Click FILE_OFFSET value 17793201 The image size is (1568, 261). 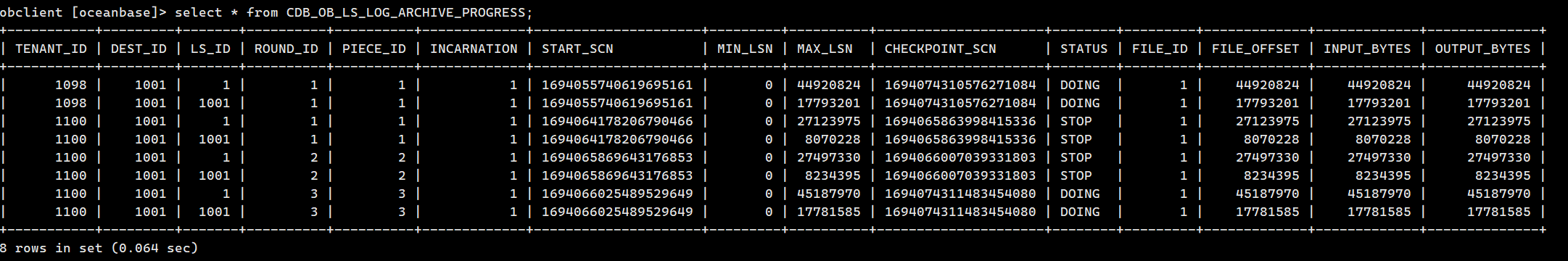point(1268,103)
